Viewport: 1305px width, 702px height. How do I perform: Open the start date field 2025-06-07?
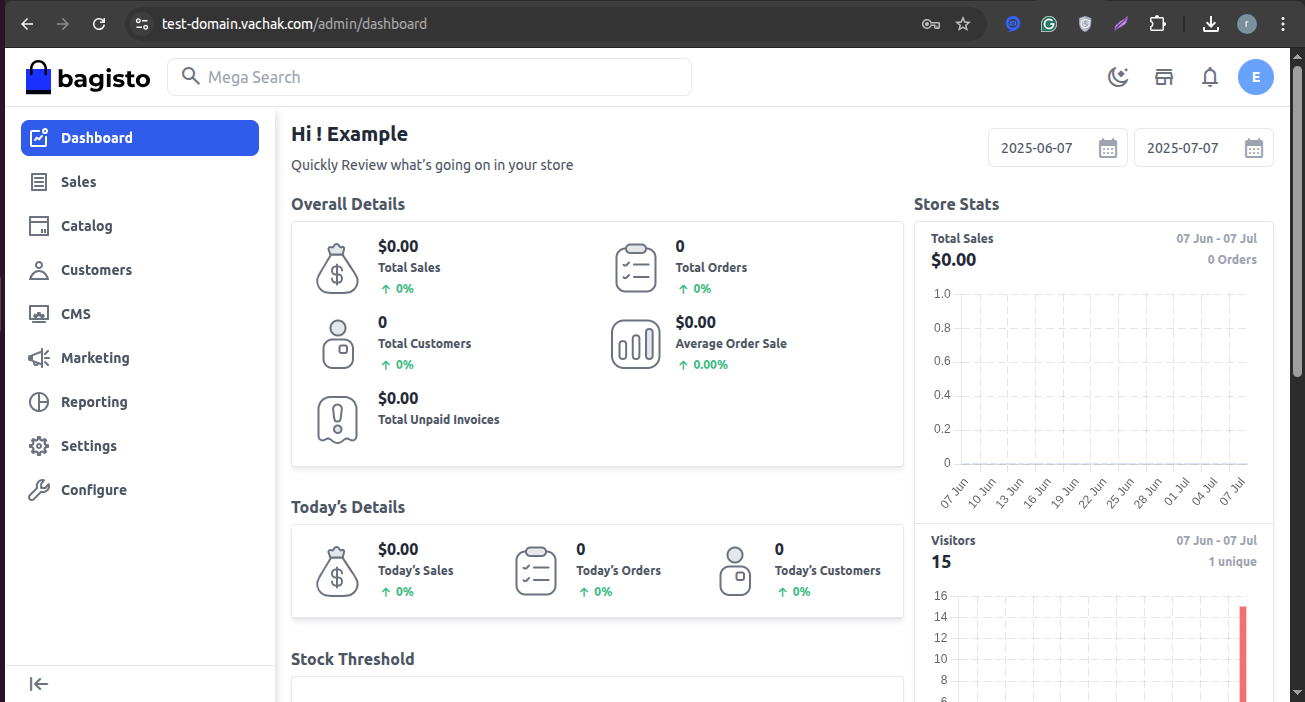pyautogui.click(x=1058, y=148)
